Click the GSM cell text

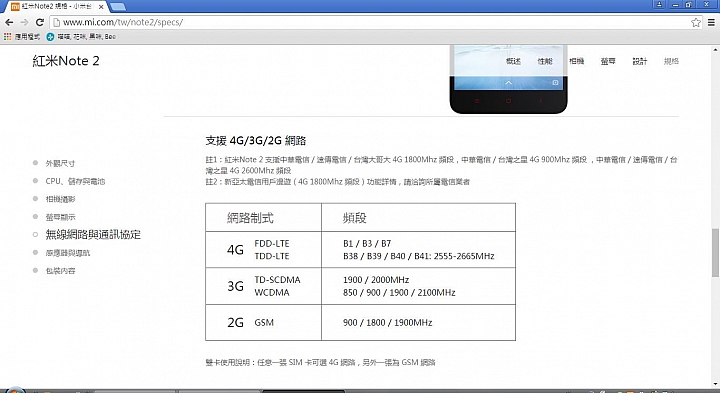pos(264,323)
